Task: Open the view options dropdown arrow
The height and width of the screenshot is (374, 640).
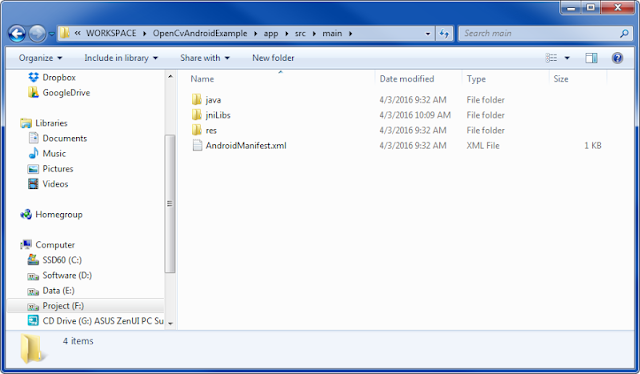Action: [x=567, y=58]
